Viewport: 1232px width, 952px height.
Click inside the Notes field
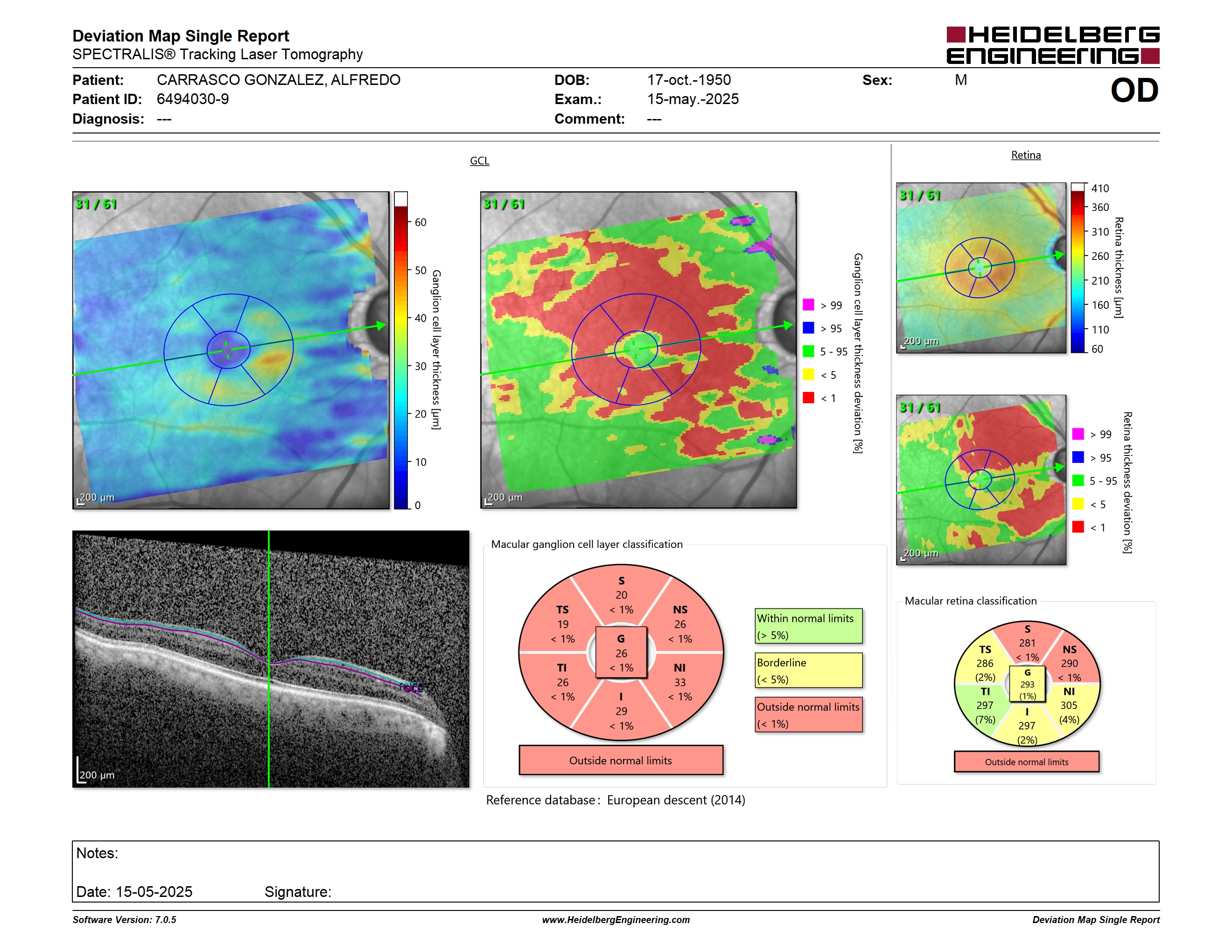616,871
